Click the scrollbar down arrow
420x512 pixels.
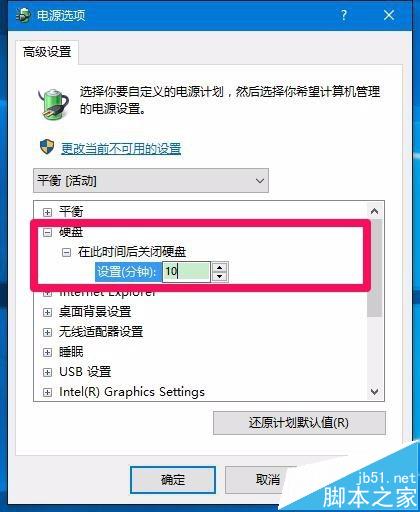coord(374,391)
